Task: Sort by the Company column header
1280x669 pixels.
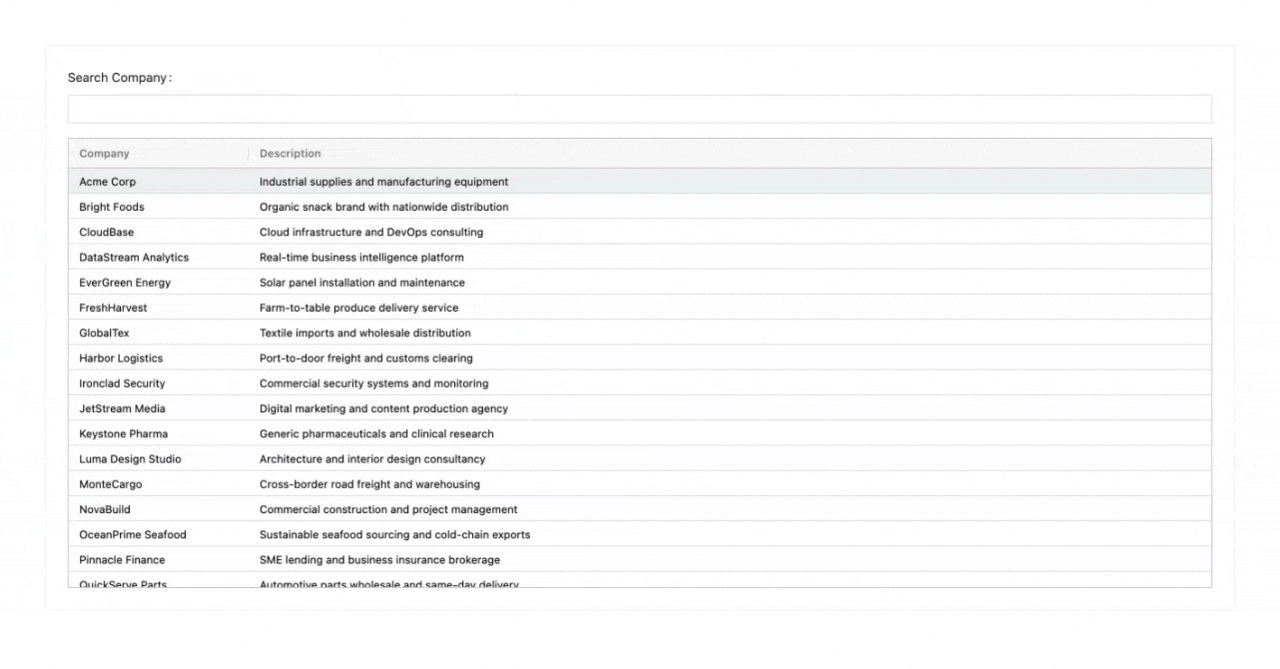Action: tap(105, 154)
